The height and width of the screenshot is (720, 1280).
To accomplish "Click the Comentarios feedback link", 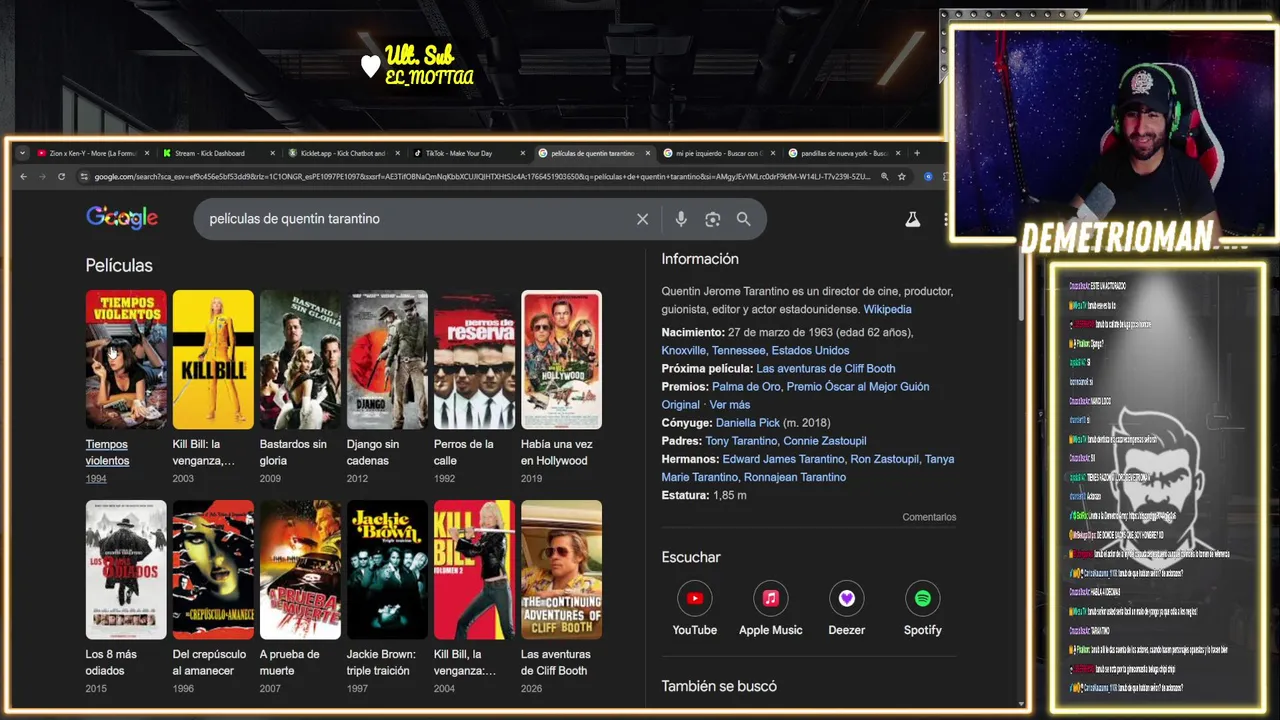I will click(929, 517).
